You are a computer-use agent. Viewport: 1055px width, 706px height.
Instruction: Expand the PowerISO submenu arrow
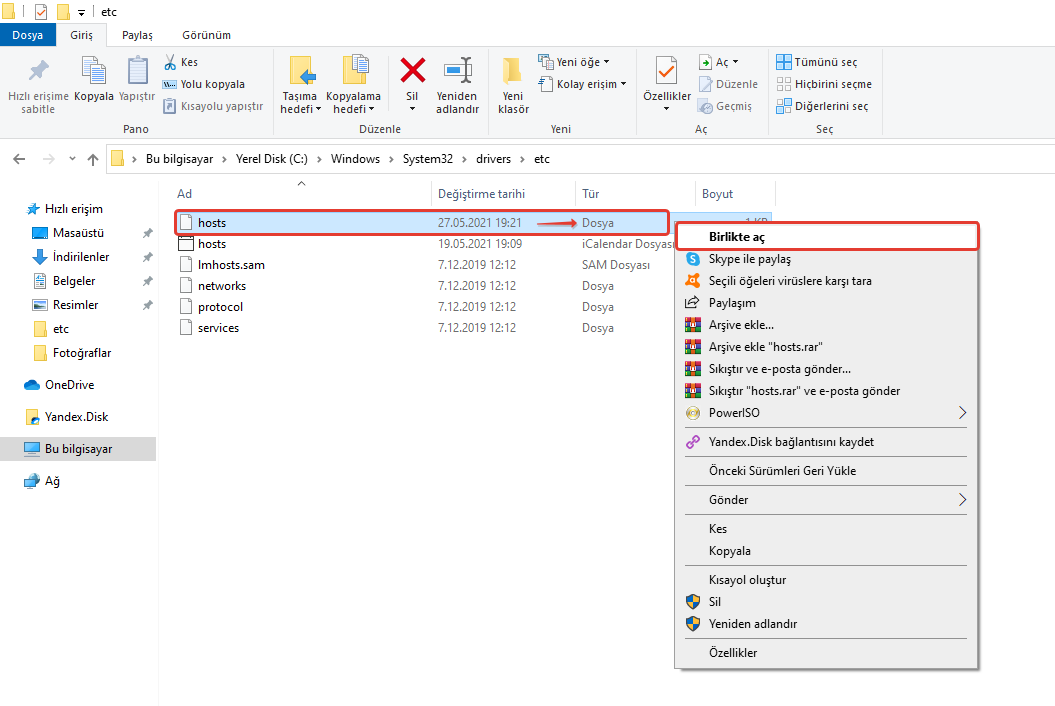pos(963,413)
